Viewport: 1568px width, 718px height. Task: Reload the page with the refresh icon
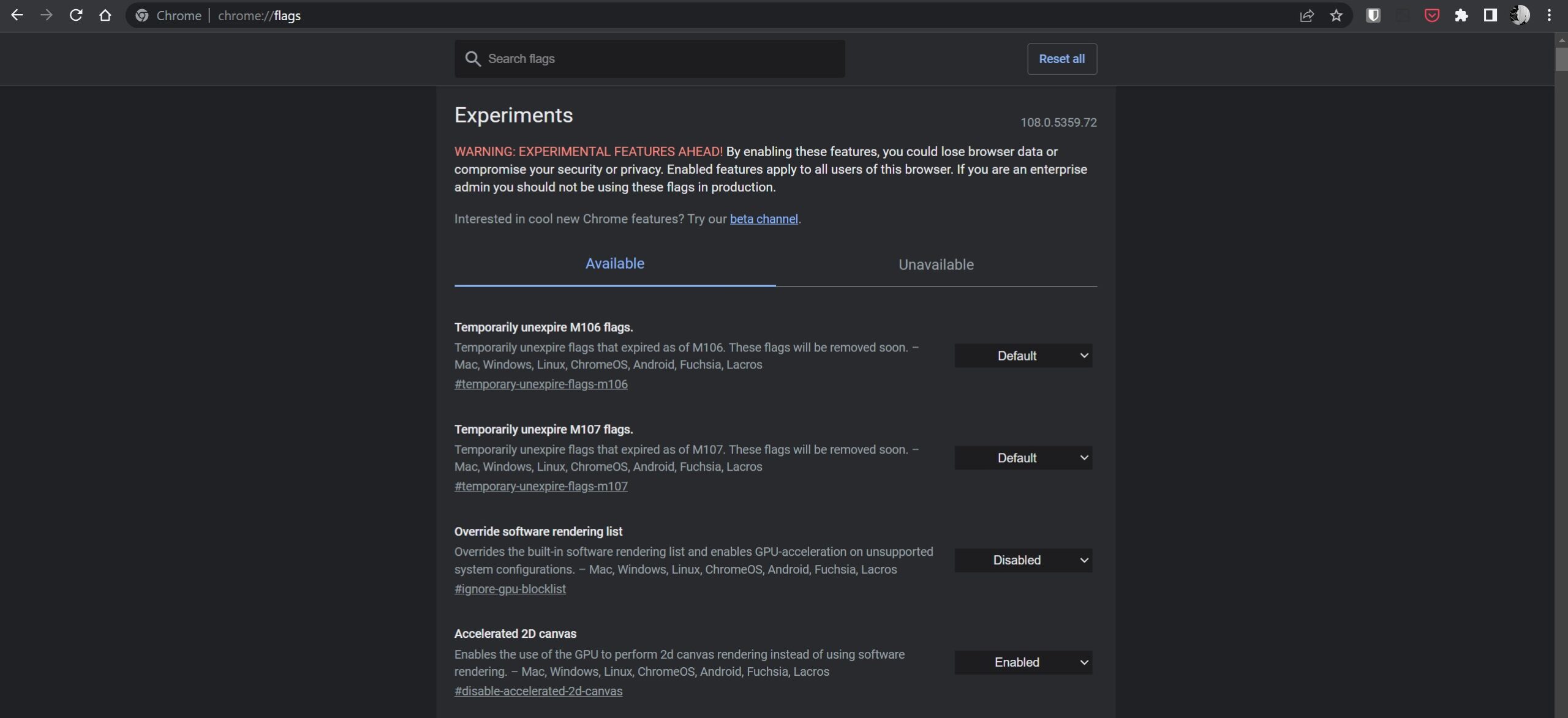coord(76,15)
